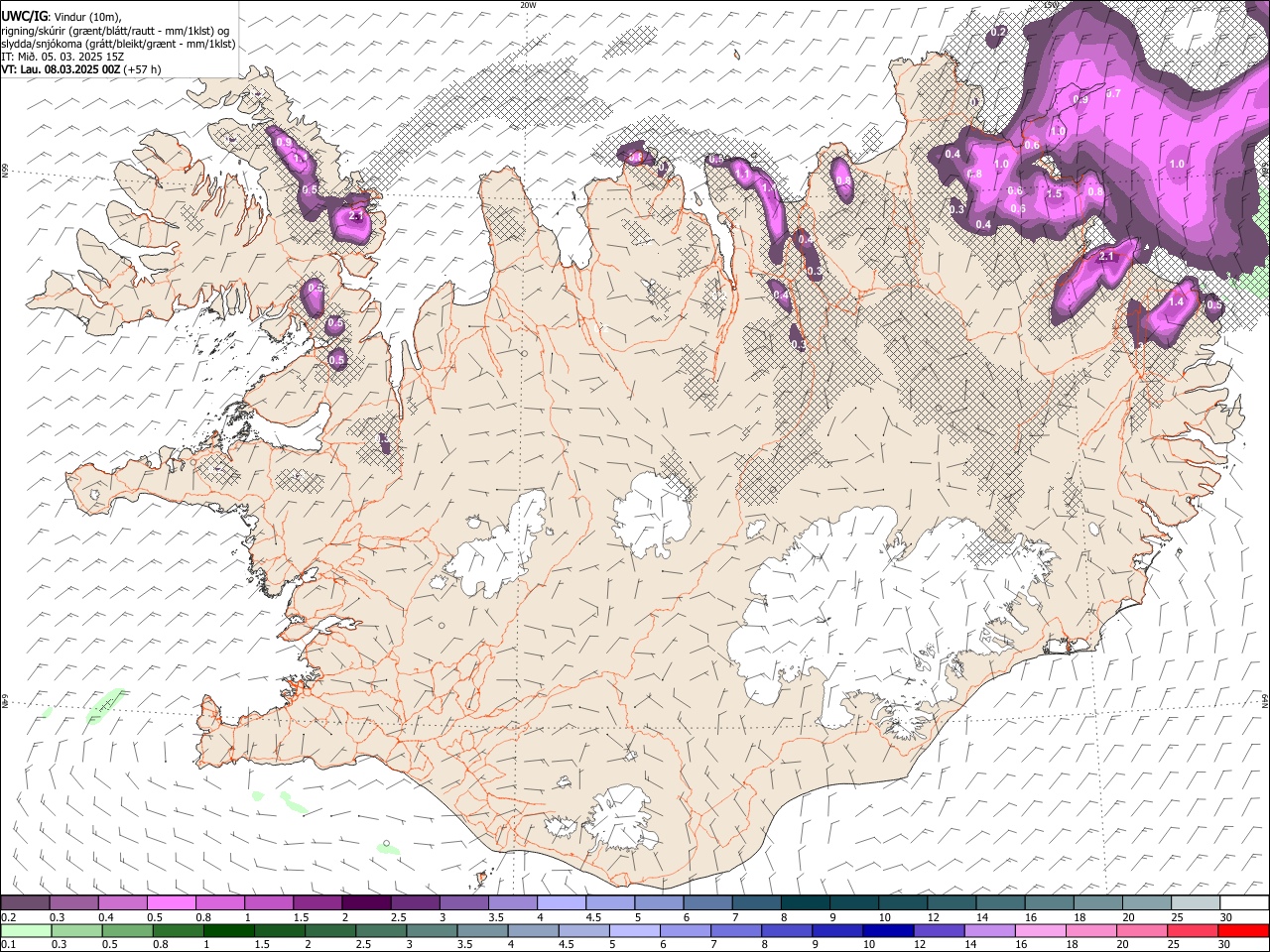Select the darkest green 1 lower legend swatch

228,930
